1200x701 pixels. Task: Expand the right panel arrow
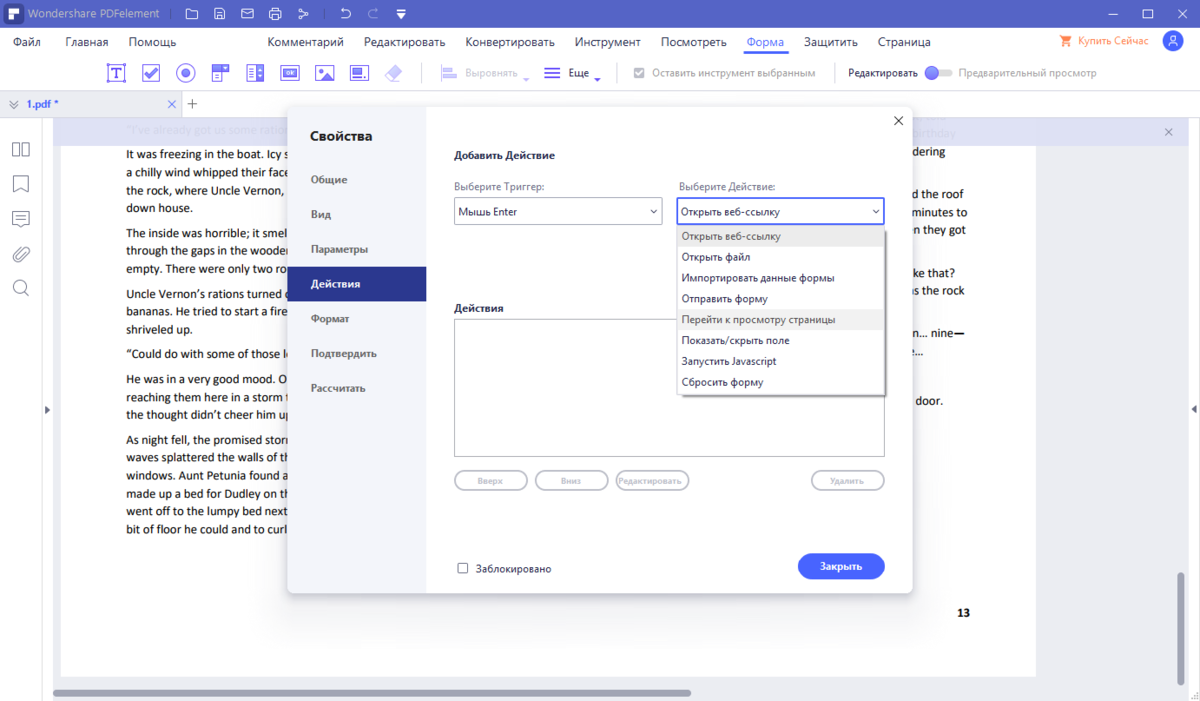(x=1194, y=410)
